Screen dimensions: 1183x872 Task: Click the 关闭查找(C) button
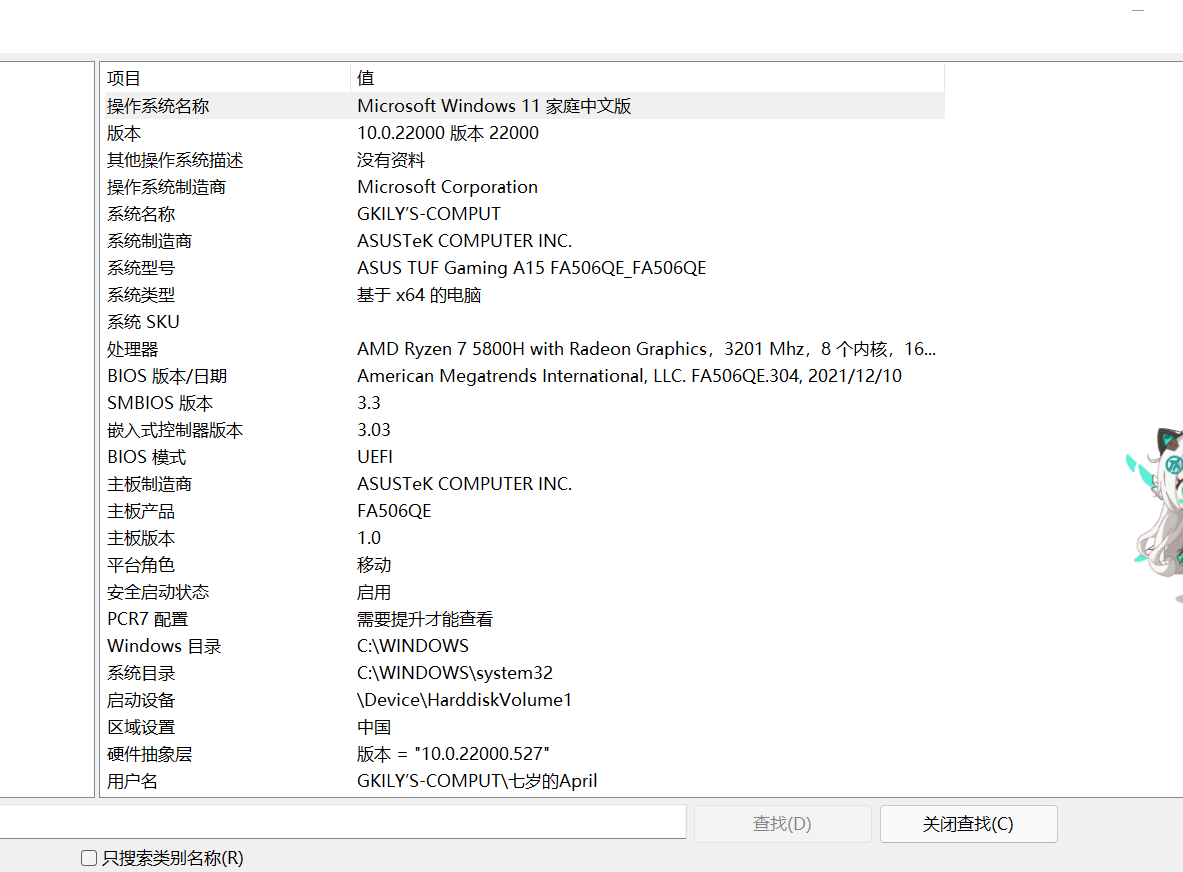968,824
